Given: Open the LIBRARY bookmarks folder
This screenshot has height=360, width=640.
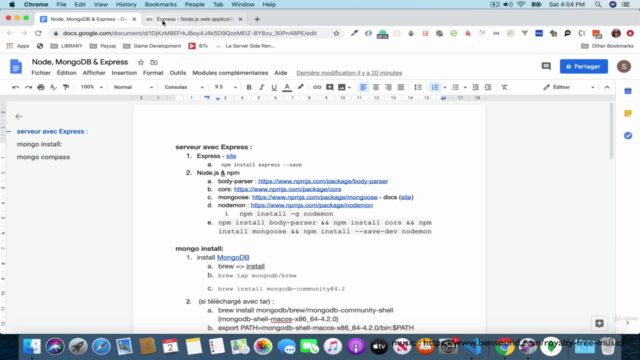Looking at the screenshot, I should [x=67, y=46].
